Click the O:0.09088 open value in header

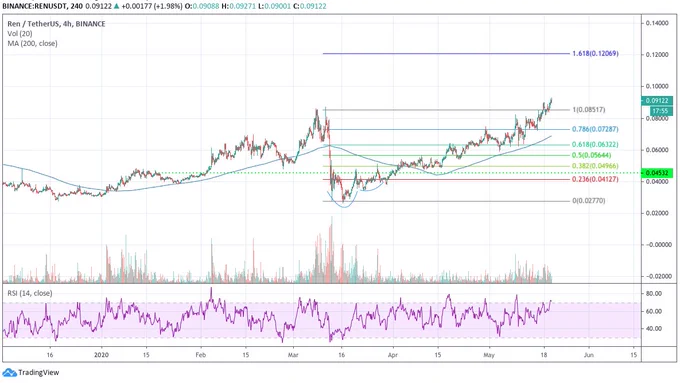click(202, 6)
